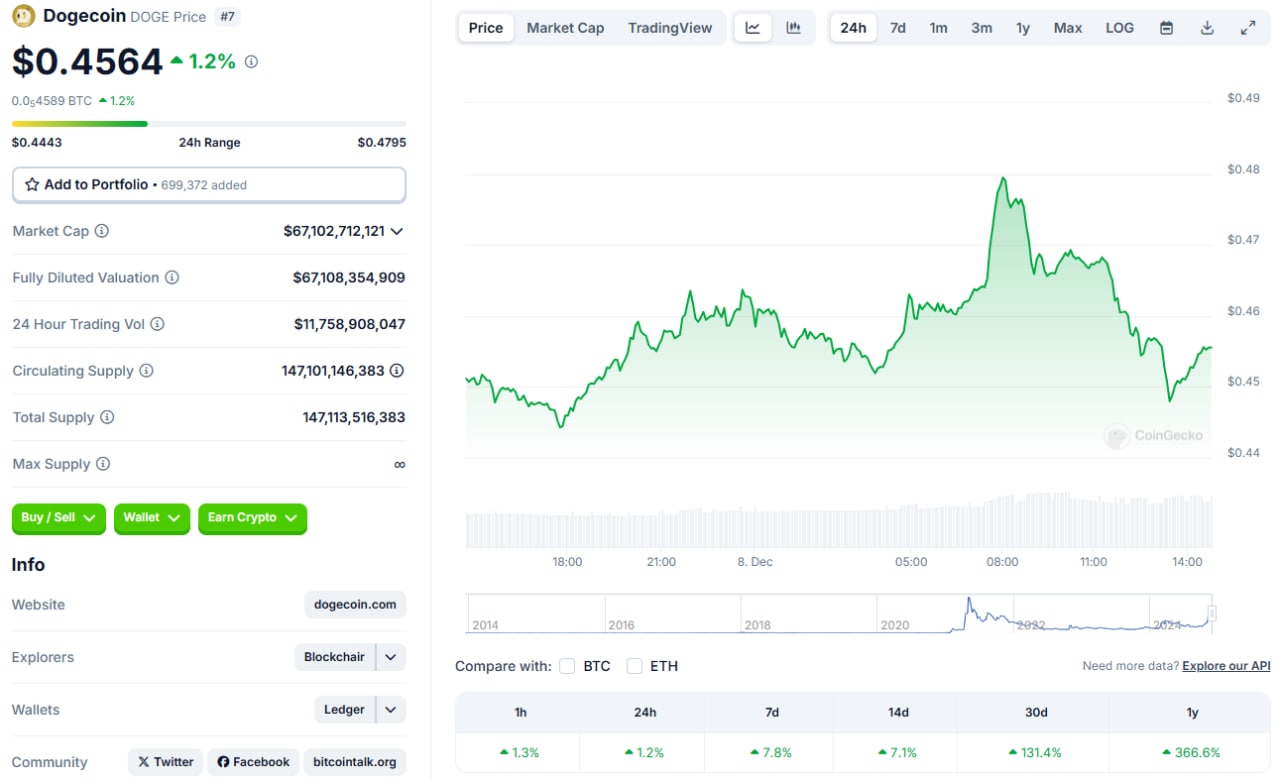Viewport: 1280px width, 779px height.
Task: Open the Wallet dropdown
Action: click(152, 518)
